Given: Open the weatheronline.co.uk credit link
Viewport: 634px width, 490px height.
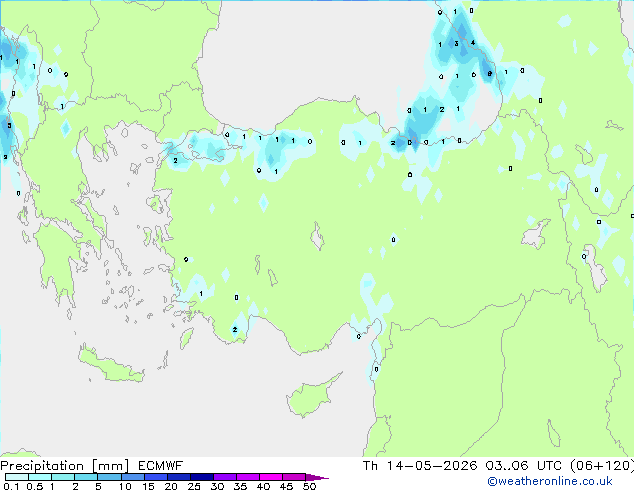Looking at the screenshot, I should 550,481.
